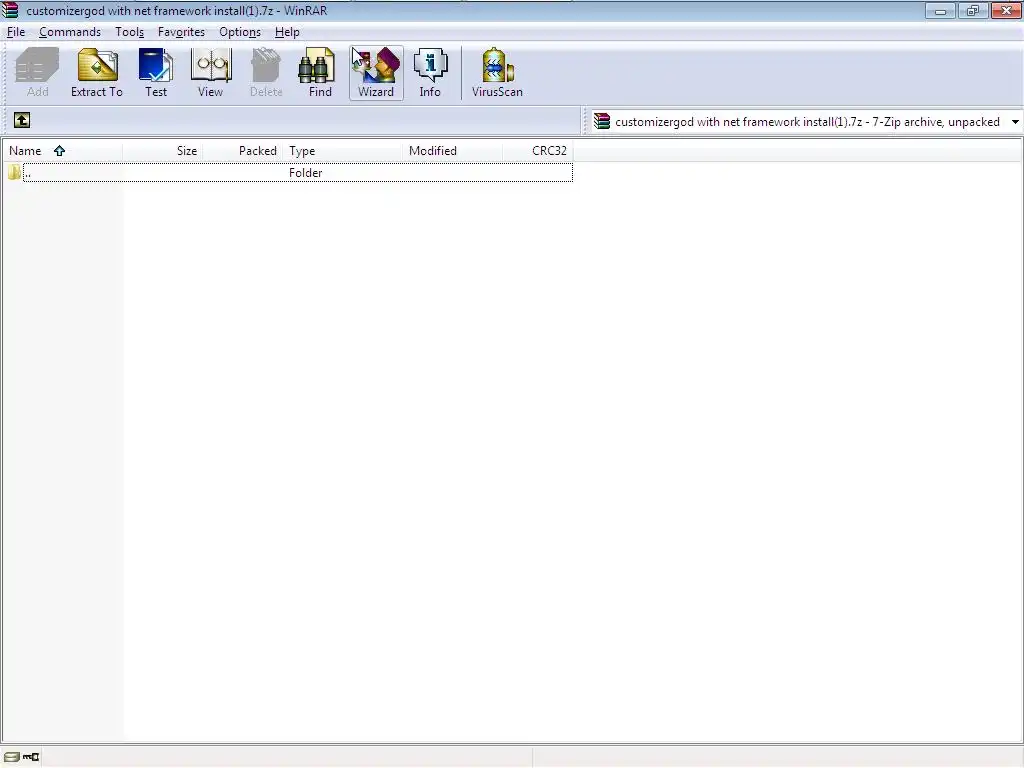Show archive Info
The image size is (1024, 768).
[430, 72]
